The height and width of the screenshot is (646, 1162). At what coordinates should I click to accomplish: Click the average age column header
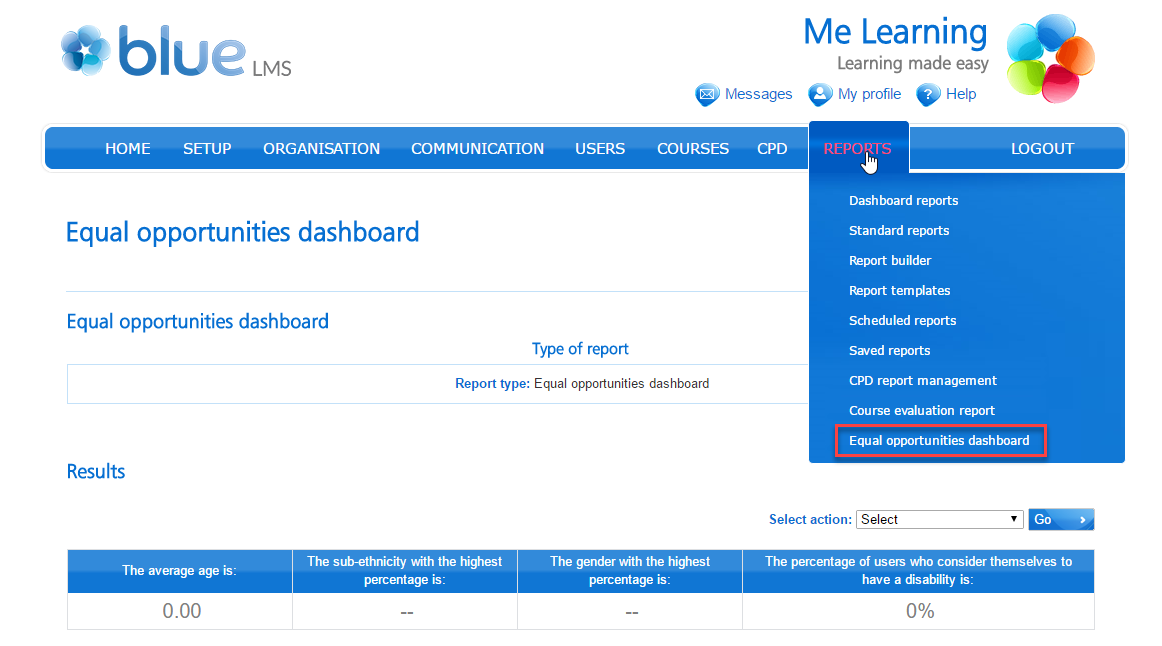[179, 570]
